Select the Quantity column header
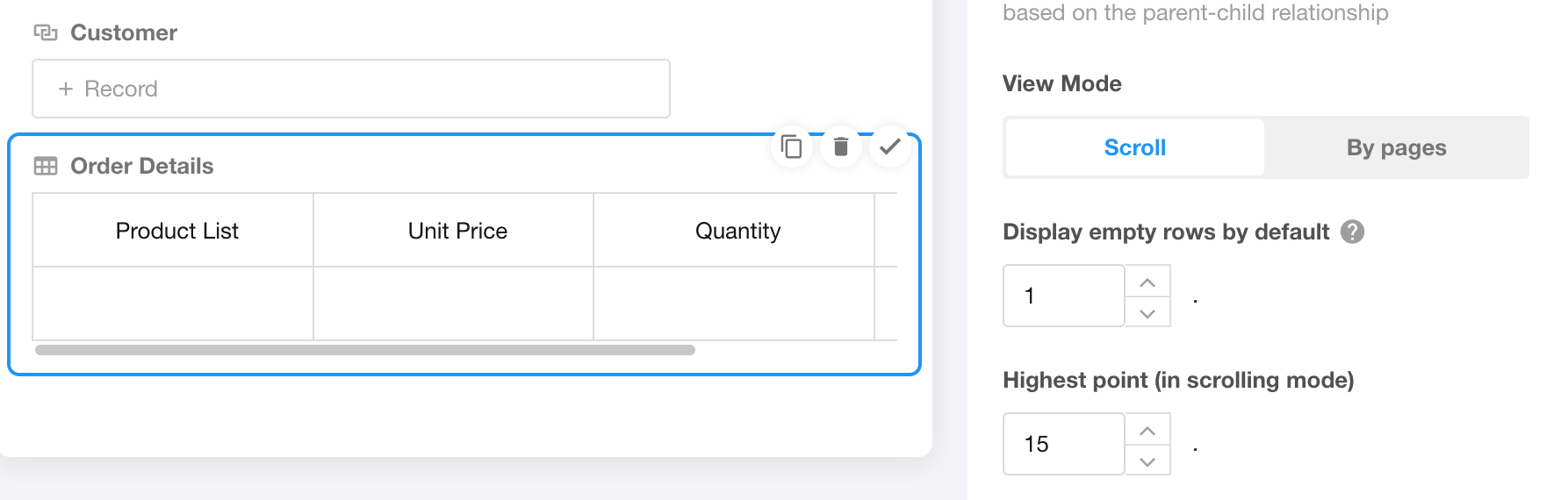Viewport: 1568px width, 500px height. [x=737, y=231]
